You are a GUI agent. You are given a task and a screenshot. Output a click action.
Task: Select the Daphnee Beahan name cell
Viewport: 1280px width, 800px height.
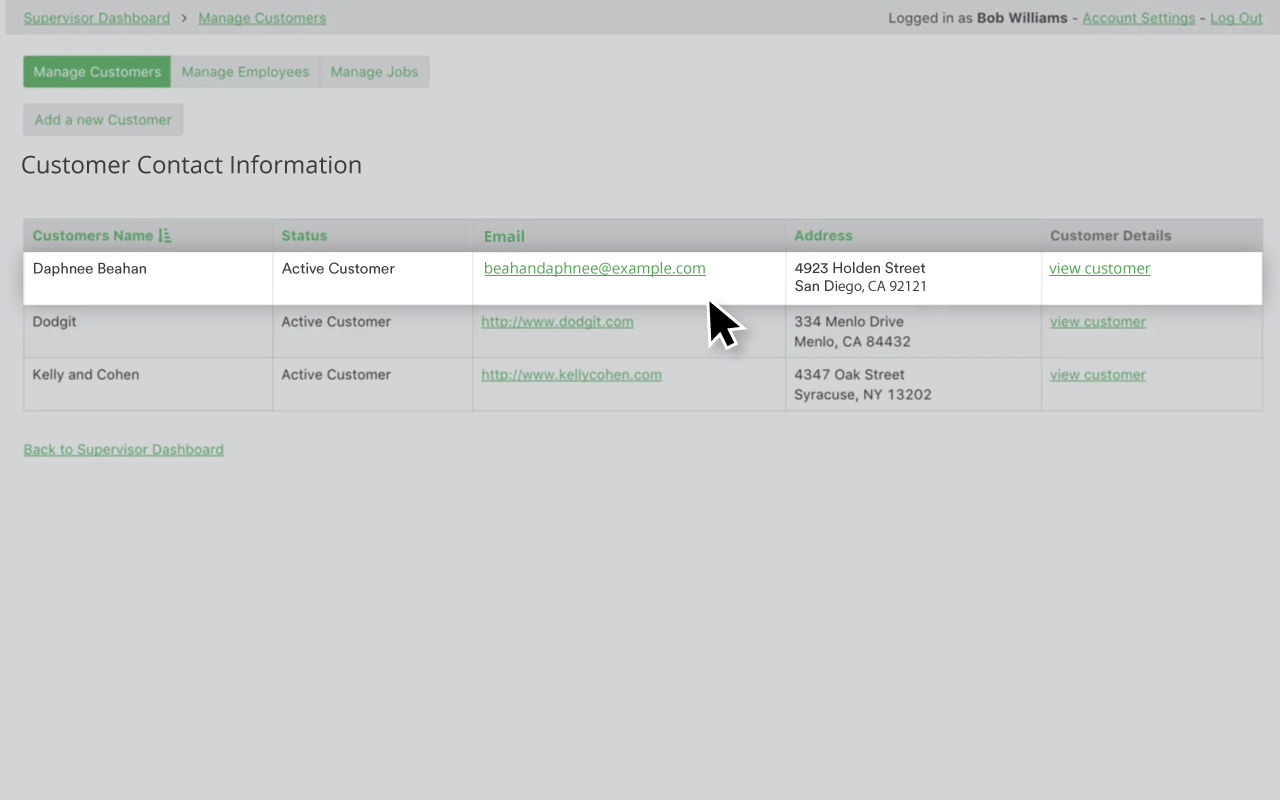coord(89,269)
